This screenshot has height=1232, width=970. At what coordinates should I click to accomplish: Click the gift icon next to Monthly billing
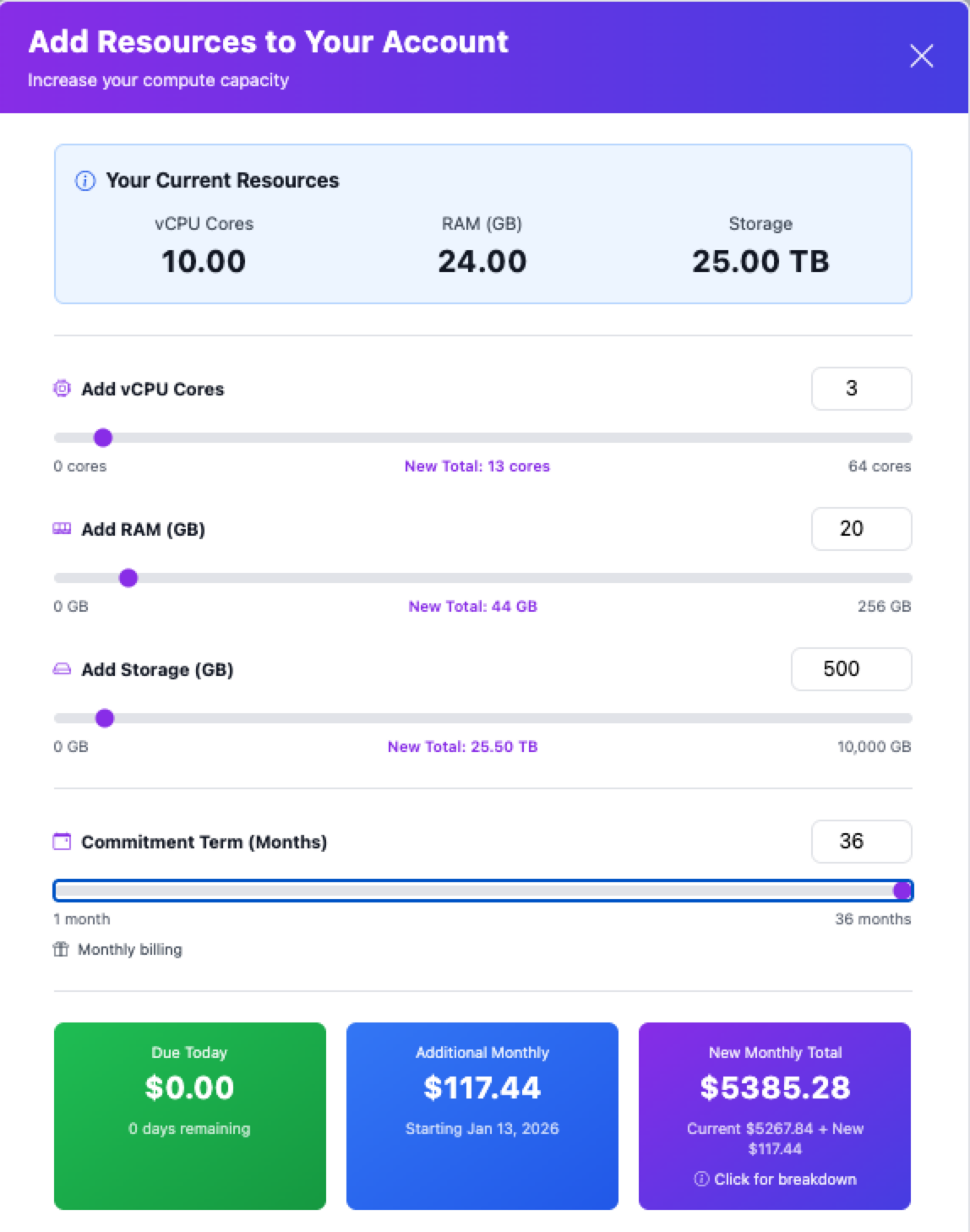(x=59, y=949)
